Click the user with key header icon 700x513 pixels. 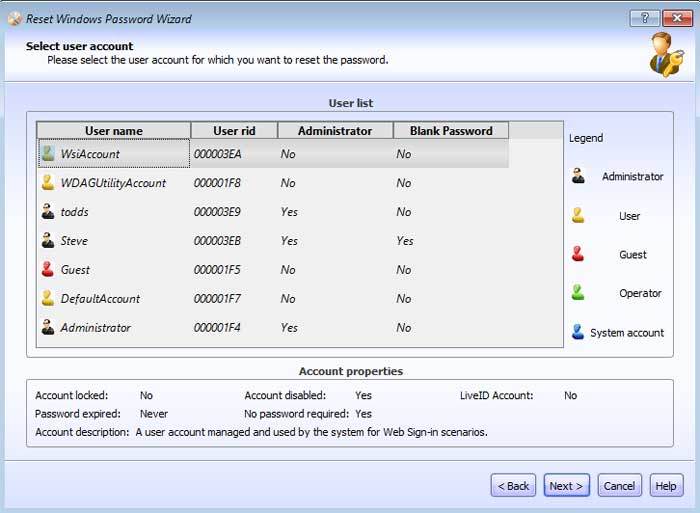coord(666,54)
